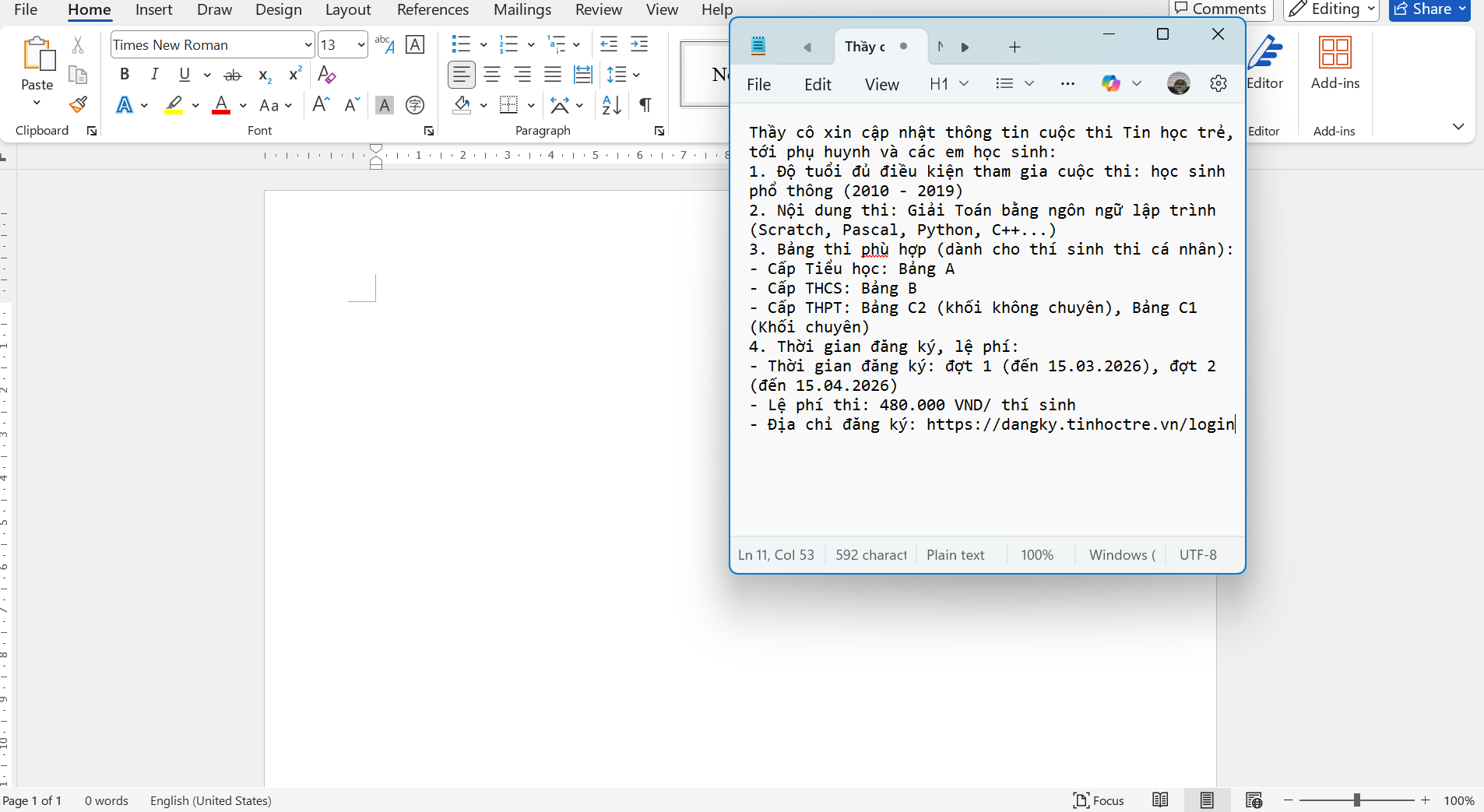Click the Clear All Formatting icon
This screenshot has width=1484, height=812.
click(327, 75)
